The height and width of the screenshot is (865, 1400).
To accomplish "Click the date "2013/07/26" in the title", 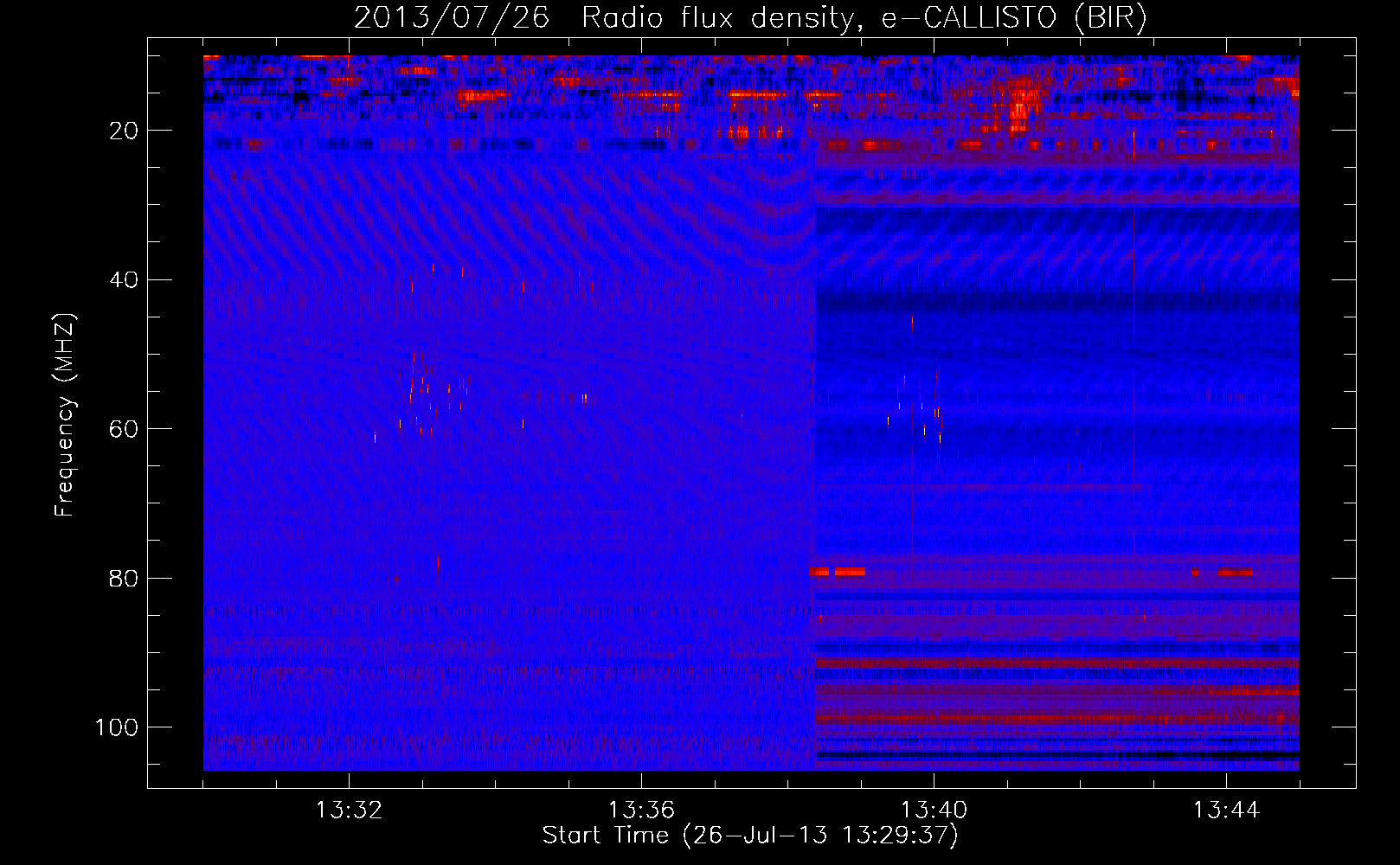I will (x=452, y=17).
